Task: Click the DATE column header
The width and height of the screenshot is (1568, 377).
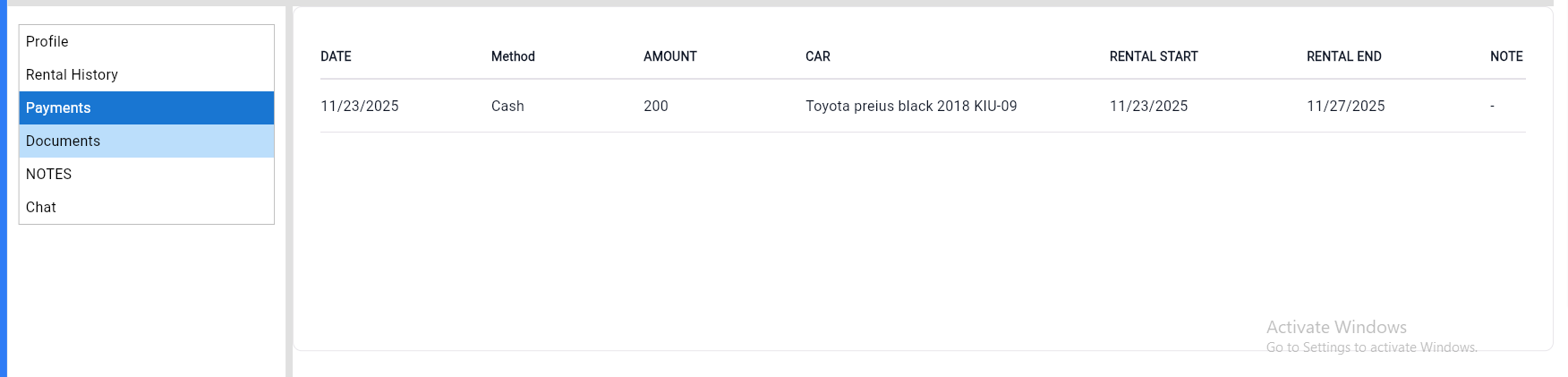Action: pyautogui.click(x=336, y=56)
